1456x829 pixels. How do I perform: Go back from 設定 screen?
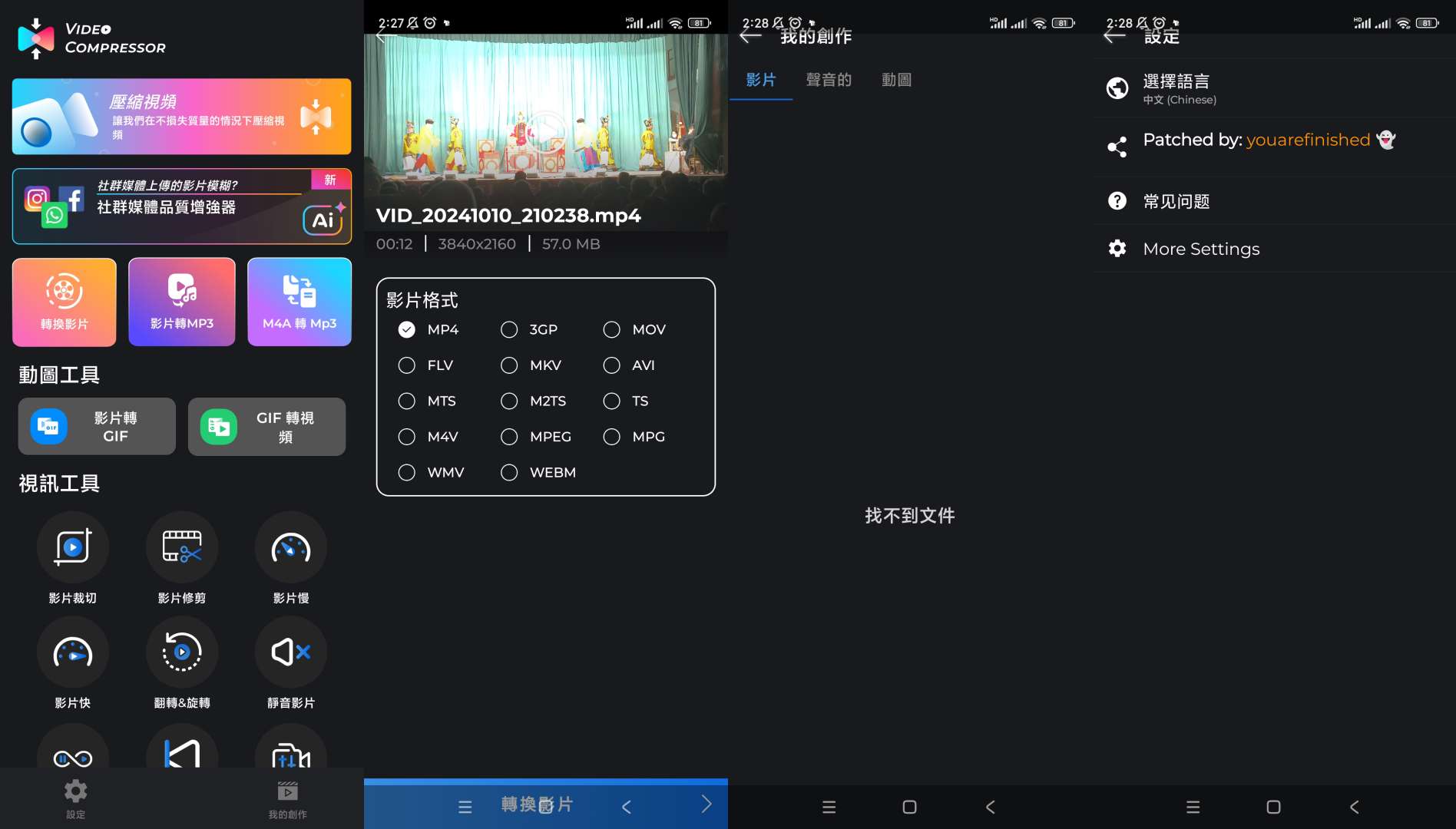tap(1114, 36)
